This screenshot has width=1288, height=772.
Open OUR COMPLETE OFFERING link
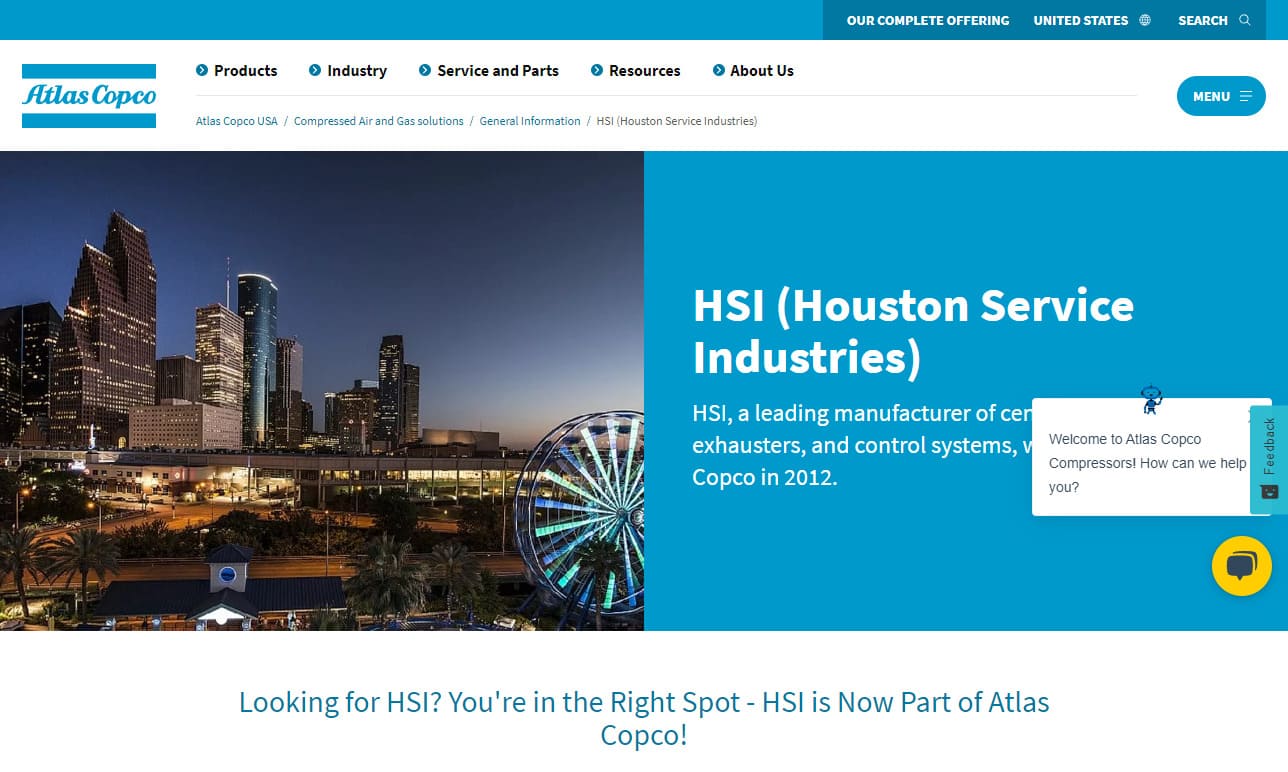927,20
